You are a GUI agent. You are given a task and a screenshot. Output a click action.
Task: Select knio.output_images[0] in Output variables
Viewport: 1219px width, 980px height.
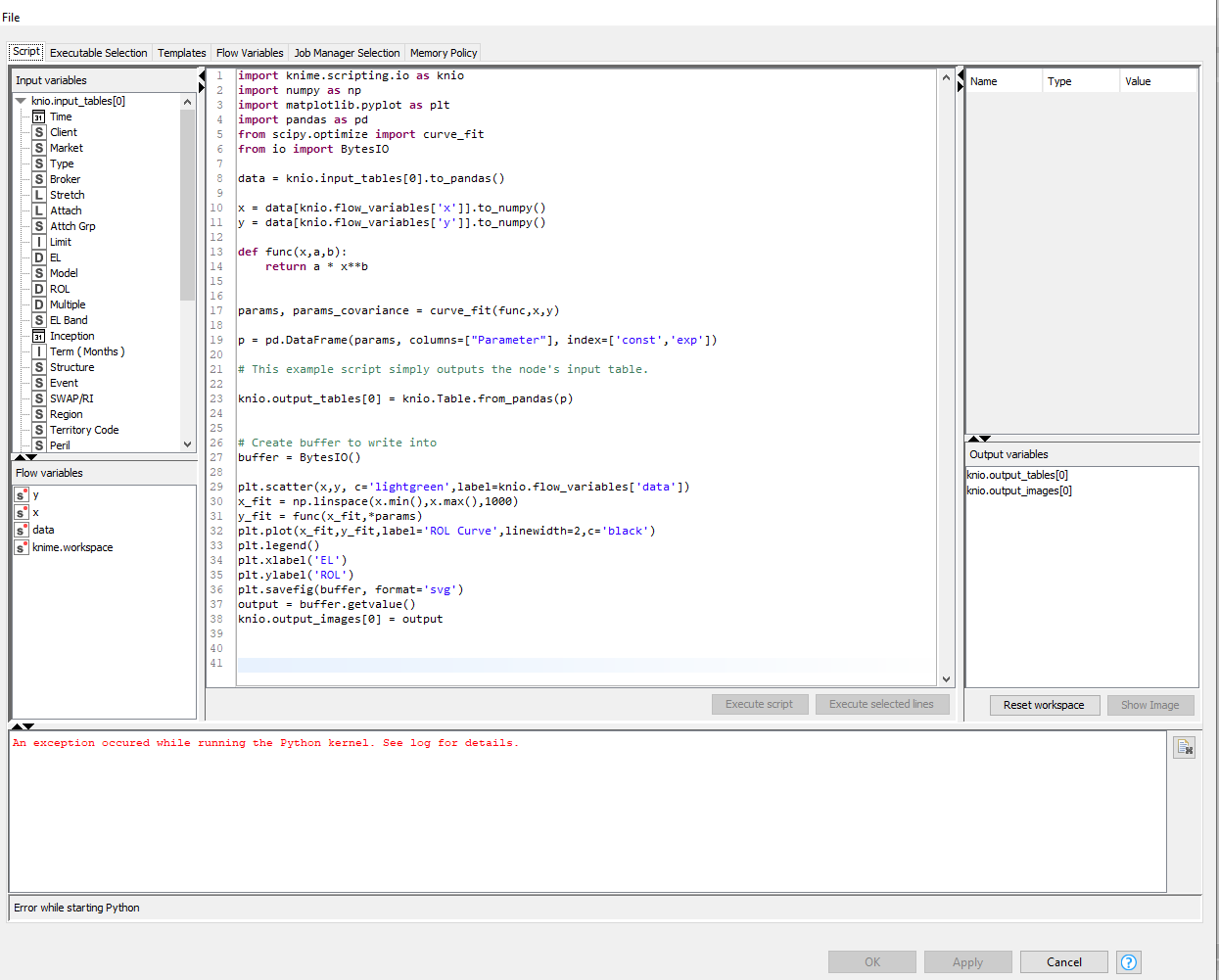tap(1019, 490)
